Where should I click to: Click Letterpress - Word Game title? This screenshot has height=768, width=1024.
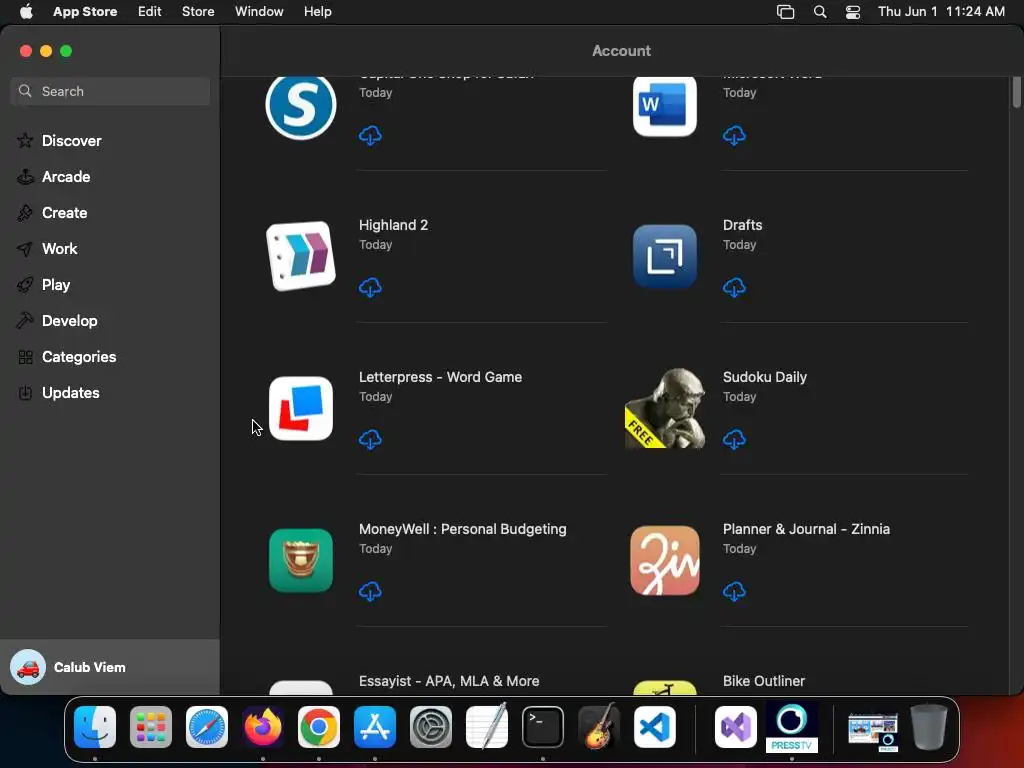(x=440, y=377)
